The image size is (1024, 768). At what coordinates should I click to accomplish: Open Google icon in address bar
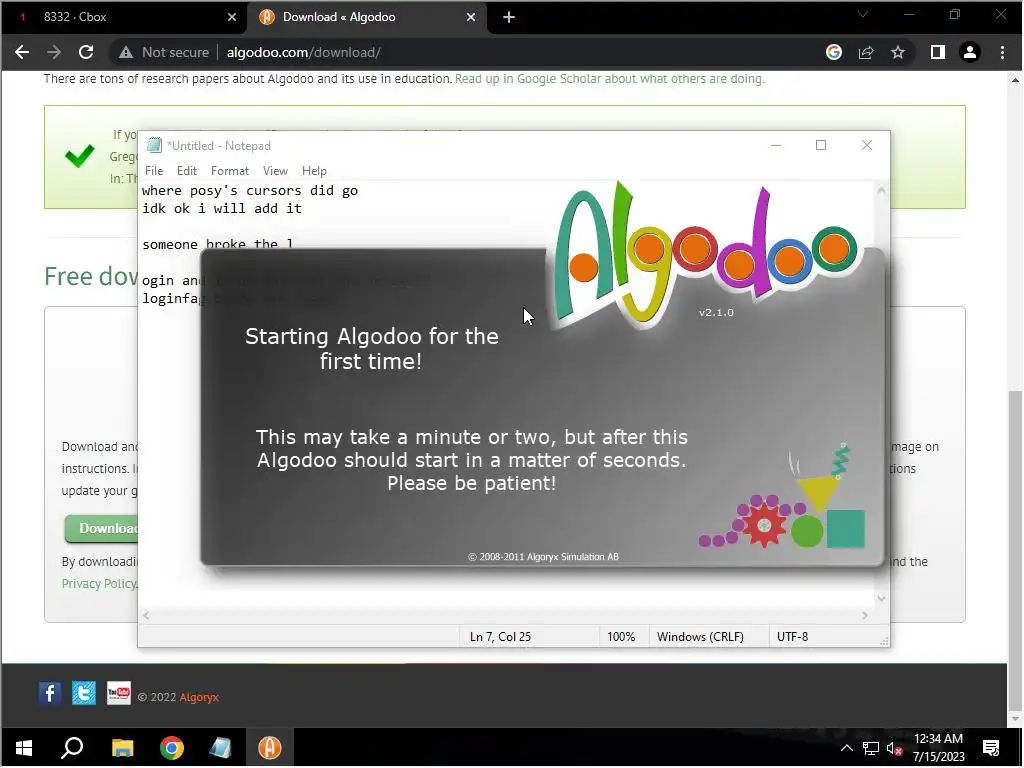pyautogui.click(x=833, y=52)
